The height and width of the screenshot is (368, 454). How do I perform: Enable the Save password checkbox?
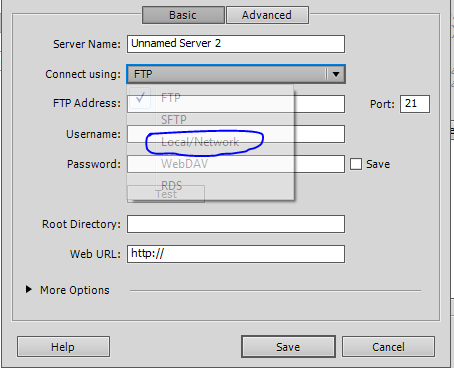[x=356, y=164]
